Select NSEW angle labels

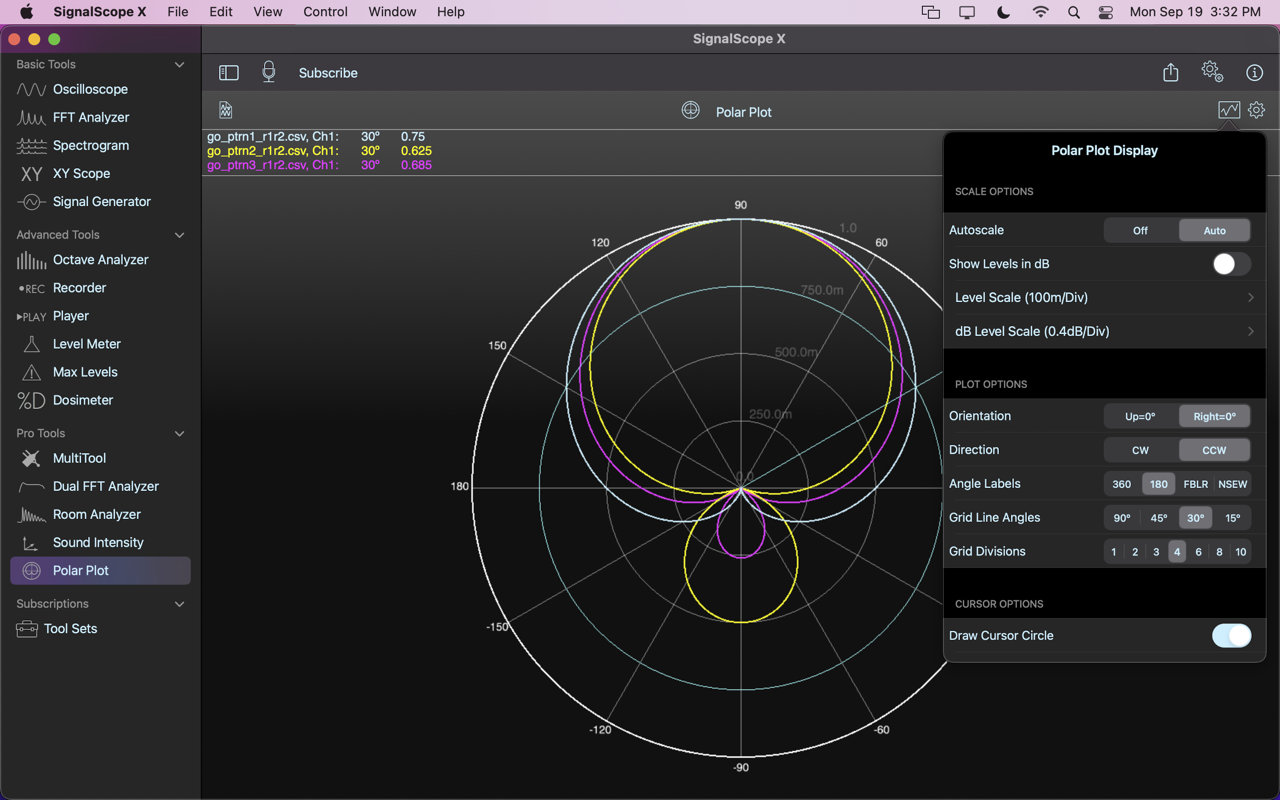click(1233, 484)
